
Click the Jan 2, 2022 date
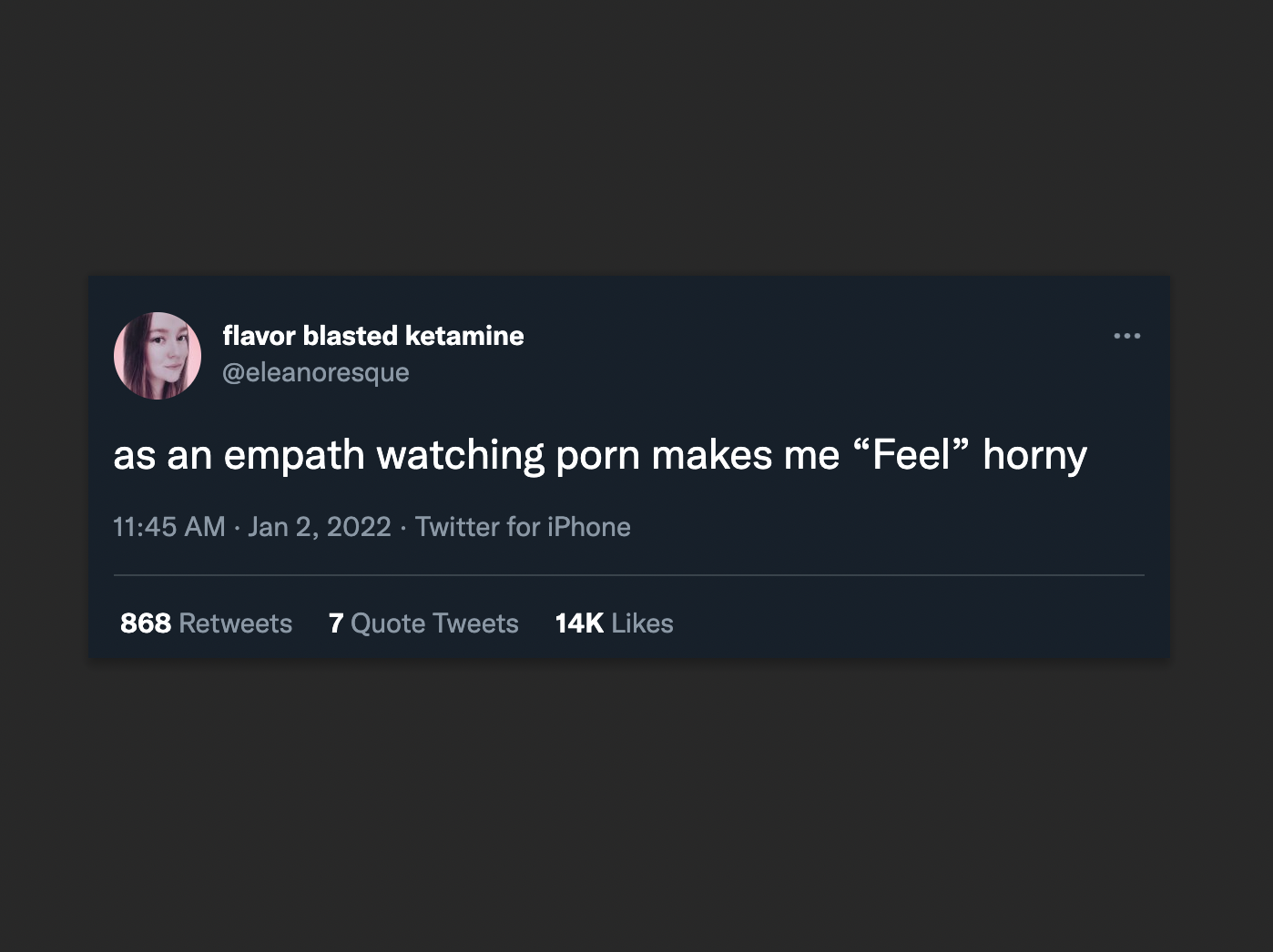coord(320,526)
